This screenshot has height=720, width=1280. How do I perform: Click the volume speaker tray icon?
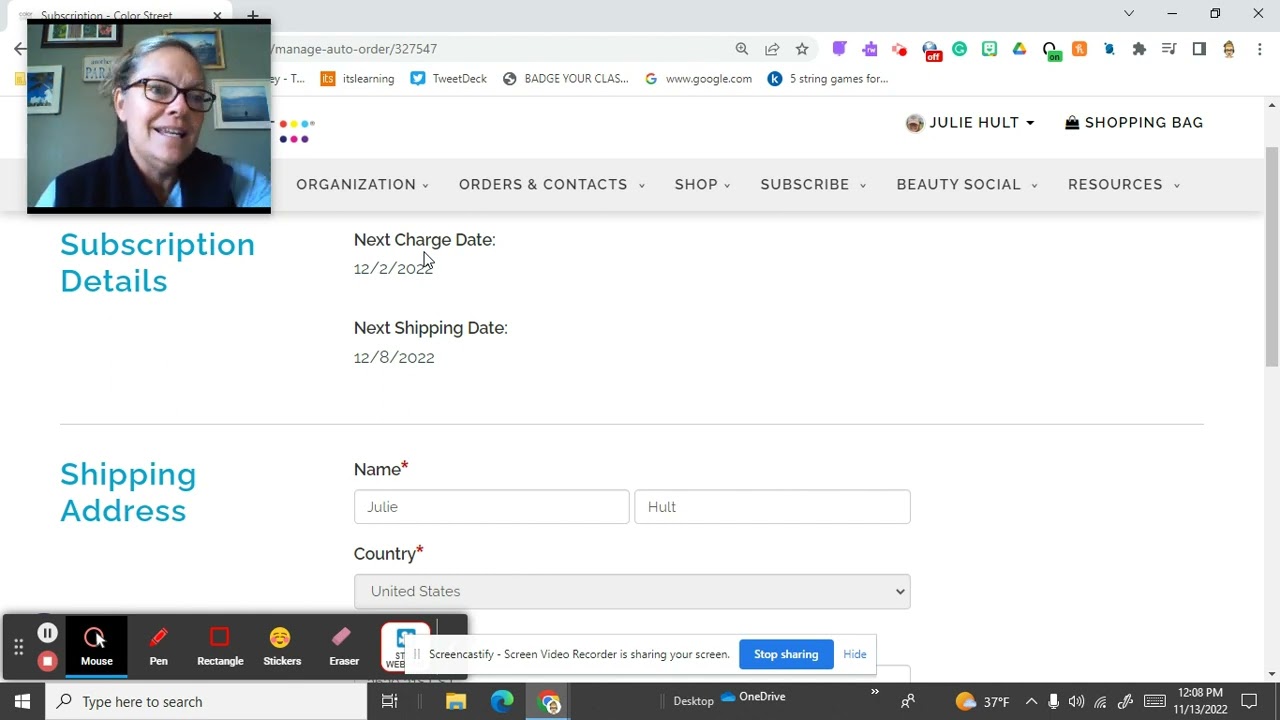click(1076, 702)
